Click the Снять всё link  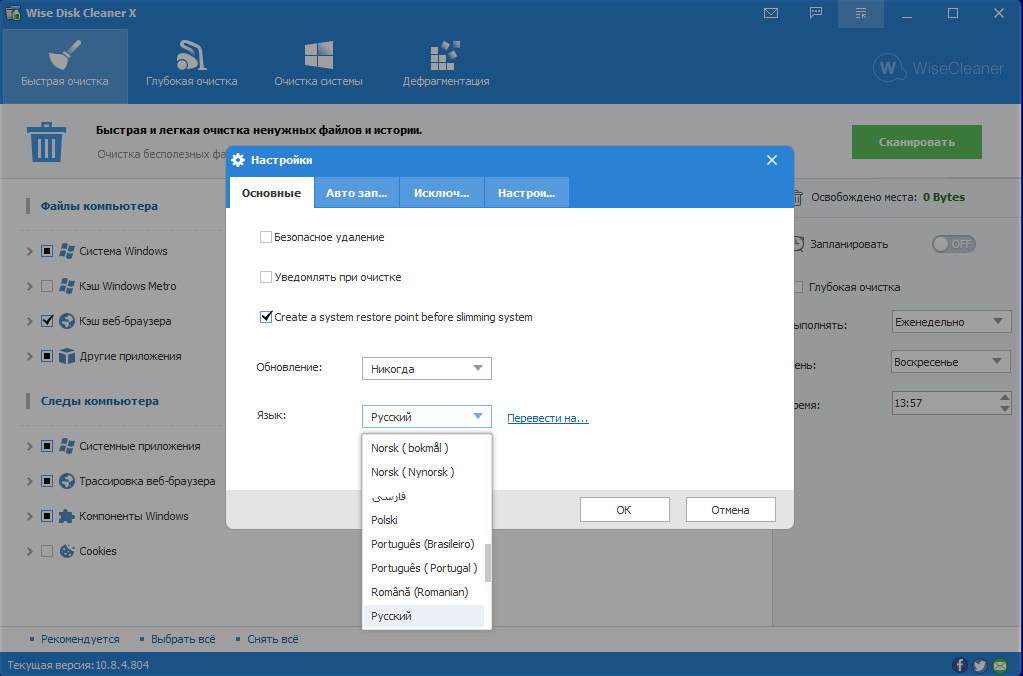(x=273, y=639)
